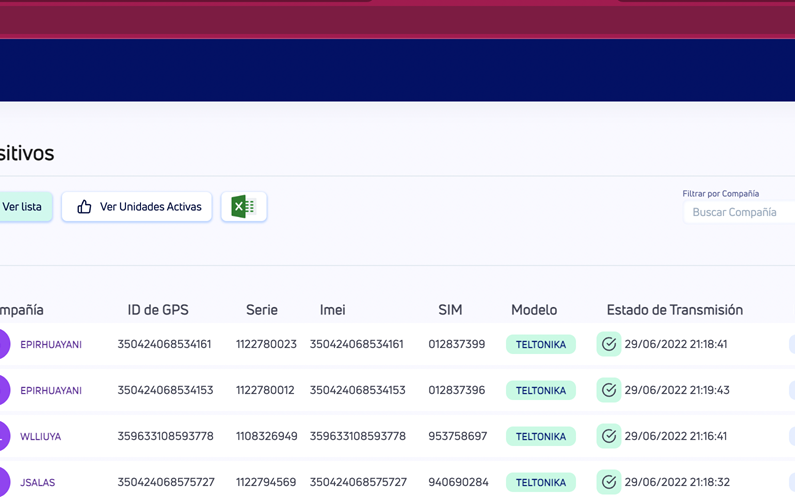Screen dimensions: 795x498
Task: Click the purple avatar beside WLLIUYA
Action: [x=3, y=436]
